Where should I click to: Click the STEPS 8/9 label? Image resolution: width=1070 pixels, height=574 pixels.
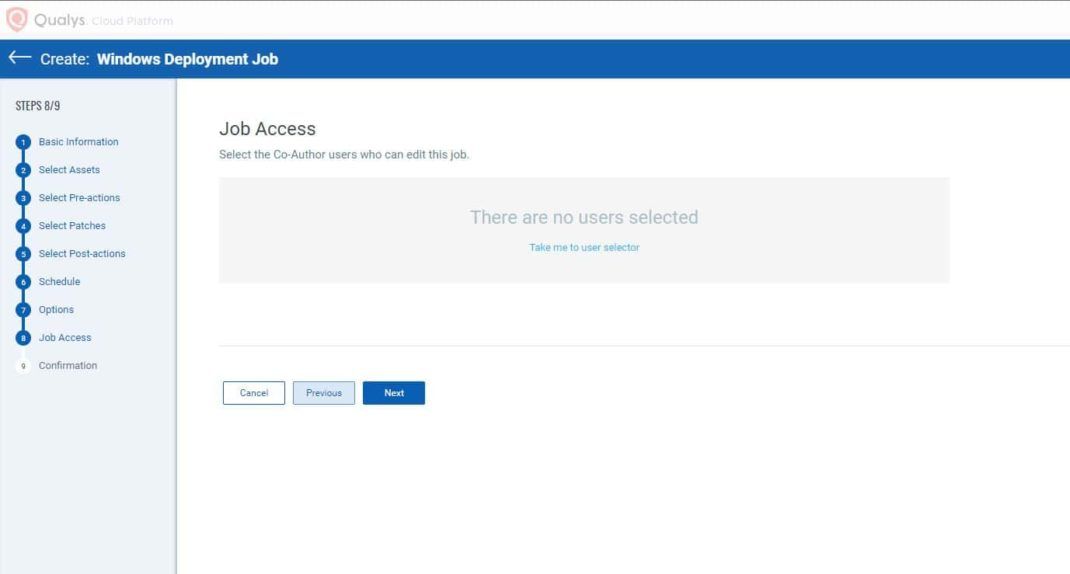coord(38,106)
